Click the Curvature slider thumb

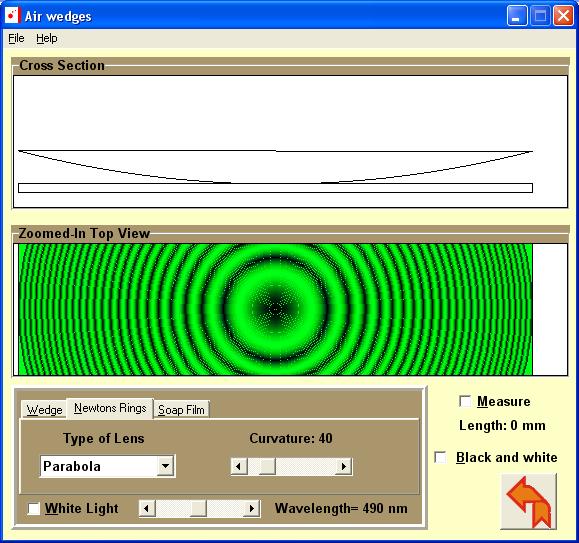(267, 467)
